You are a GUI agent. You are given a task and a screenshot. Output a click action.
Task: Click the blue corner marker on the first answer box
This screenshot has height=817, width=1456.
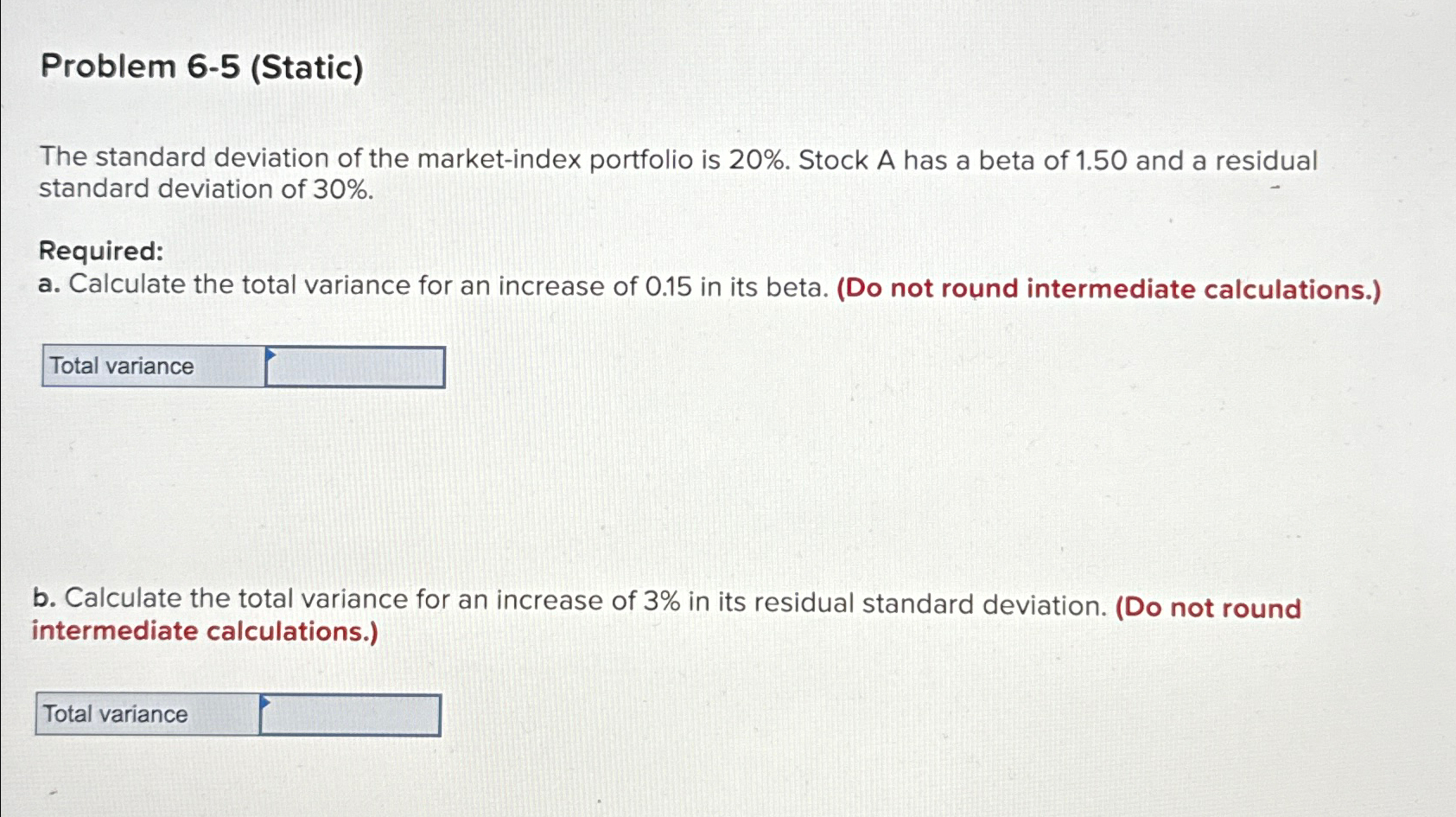[x=270, y=354]
